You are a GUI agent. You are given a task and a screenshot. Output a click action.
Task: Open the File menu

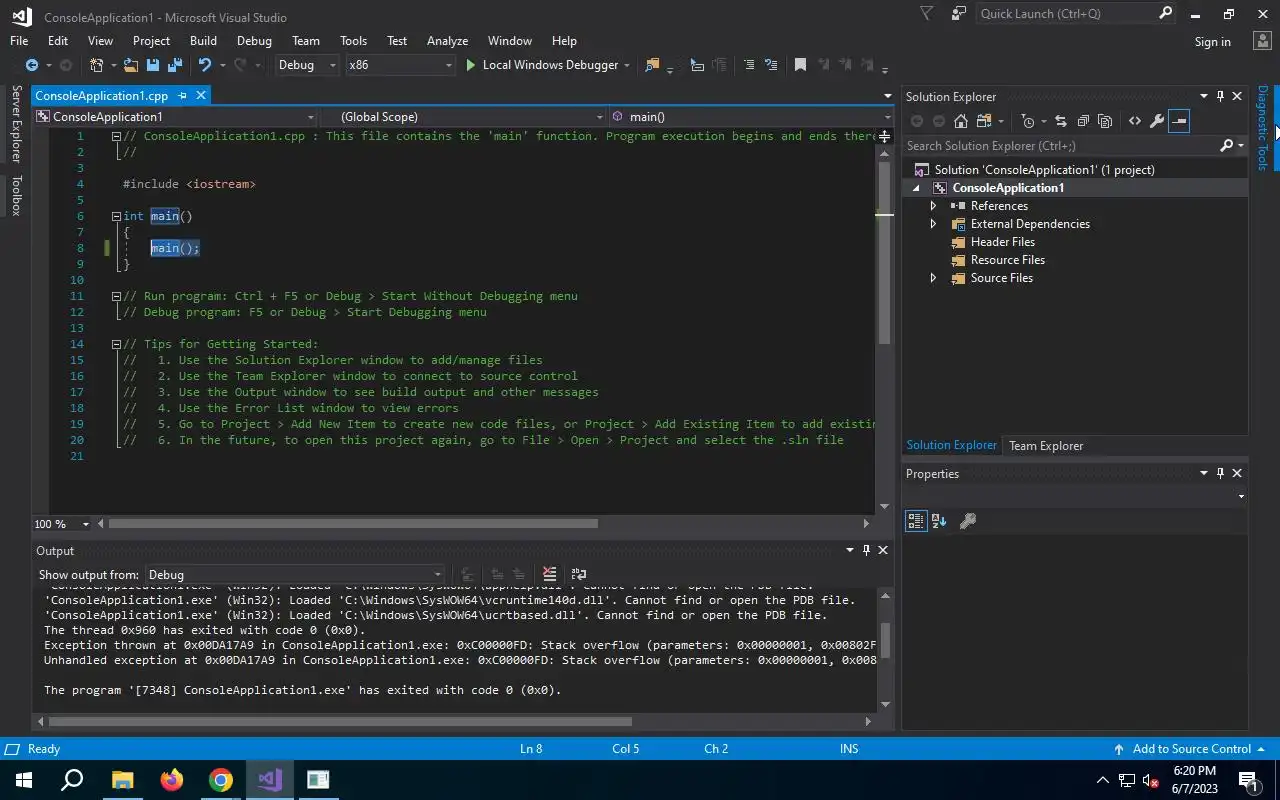[19, 41]
